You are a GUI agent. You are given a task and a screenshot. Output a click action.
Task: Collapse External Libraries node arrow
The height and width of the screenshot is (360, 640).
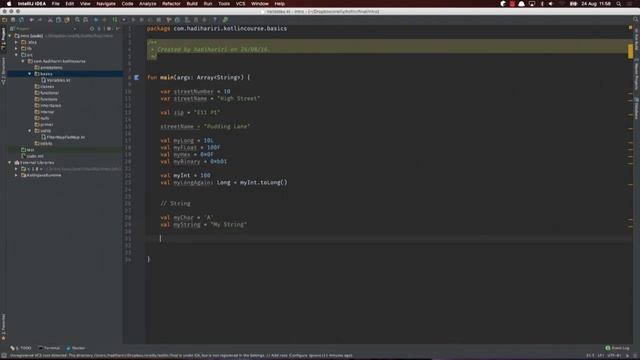point(10,162)
